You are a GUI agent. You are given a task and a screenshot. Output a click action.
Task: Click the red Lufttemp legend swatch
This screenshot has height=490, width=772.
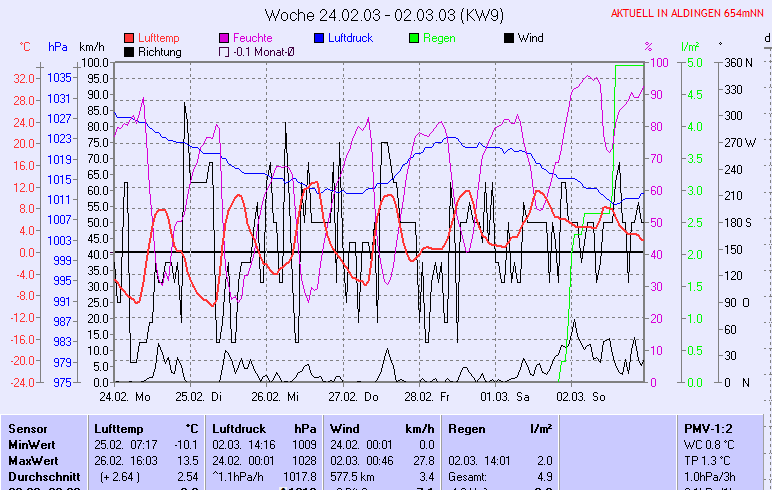[x=129, y=38]
